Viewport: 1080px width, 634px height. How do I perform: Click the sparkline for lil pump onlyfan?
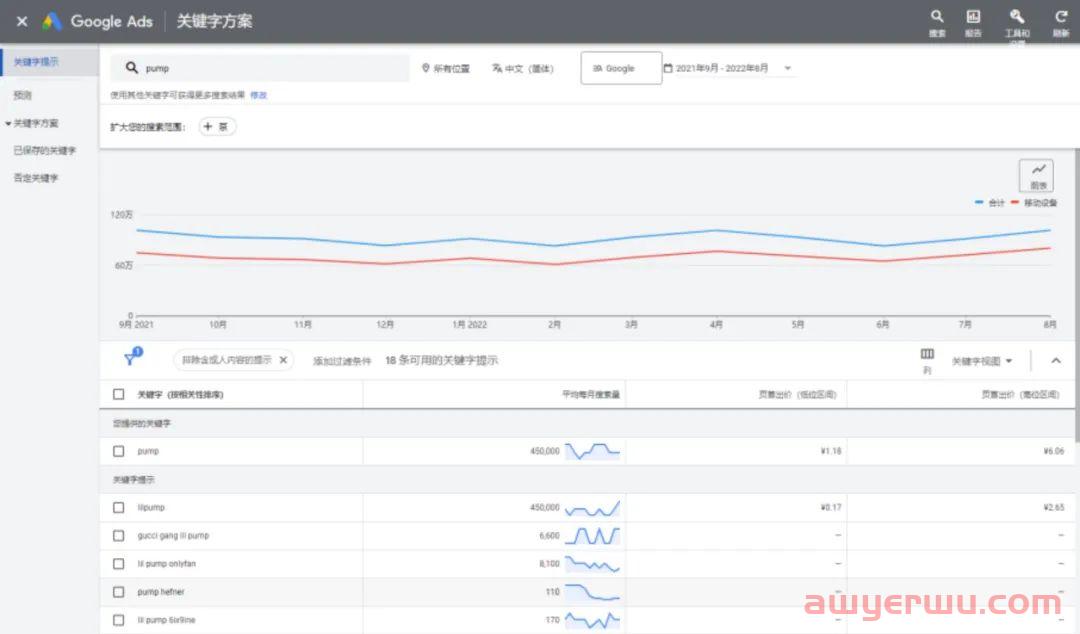(592, 564)
